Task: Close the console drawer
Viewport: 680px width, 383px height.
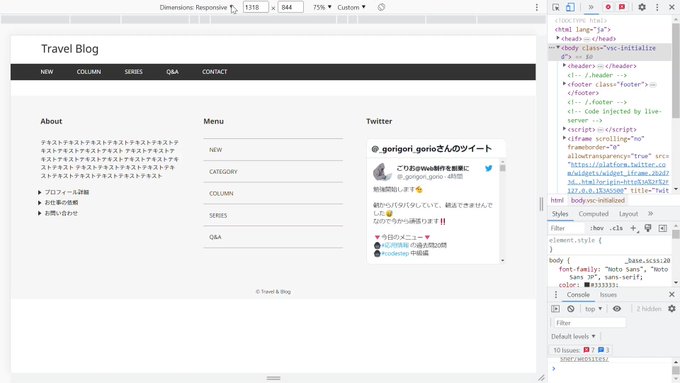Action: tap(672, 295)
